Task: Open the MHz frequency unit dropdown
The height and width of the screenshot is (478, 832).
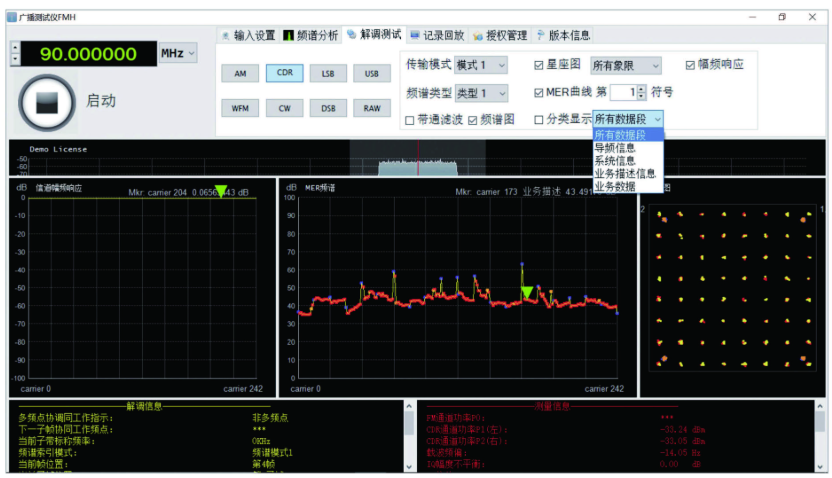Action: coord(178,52)
